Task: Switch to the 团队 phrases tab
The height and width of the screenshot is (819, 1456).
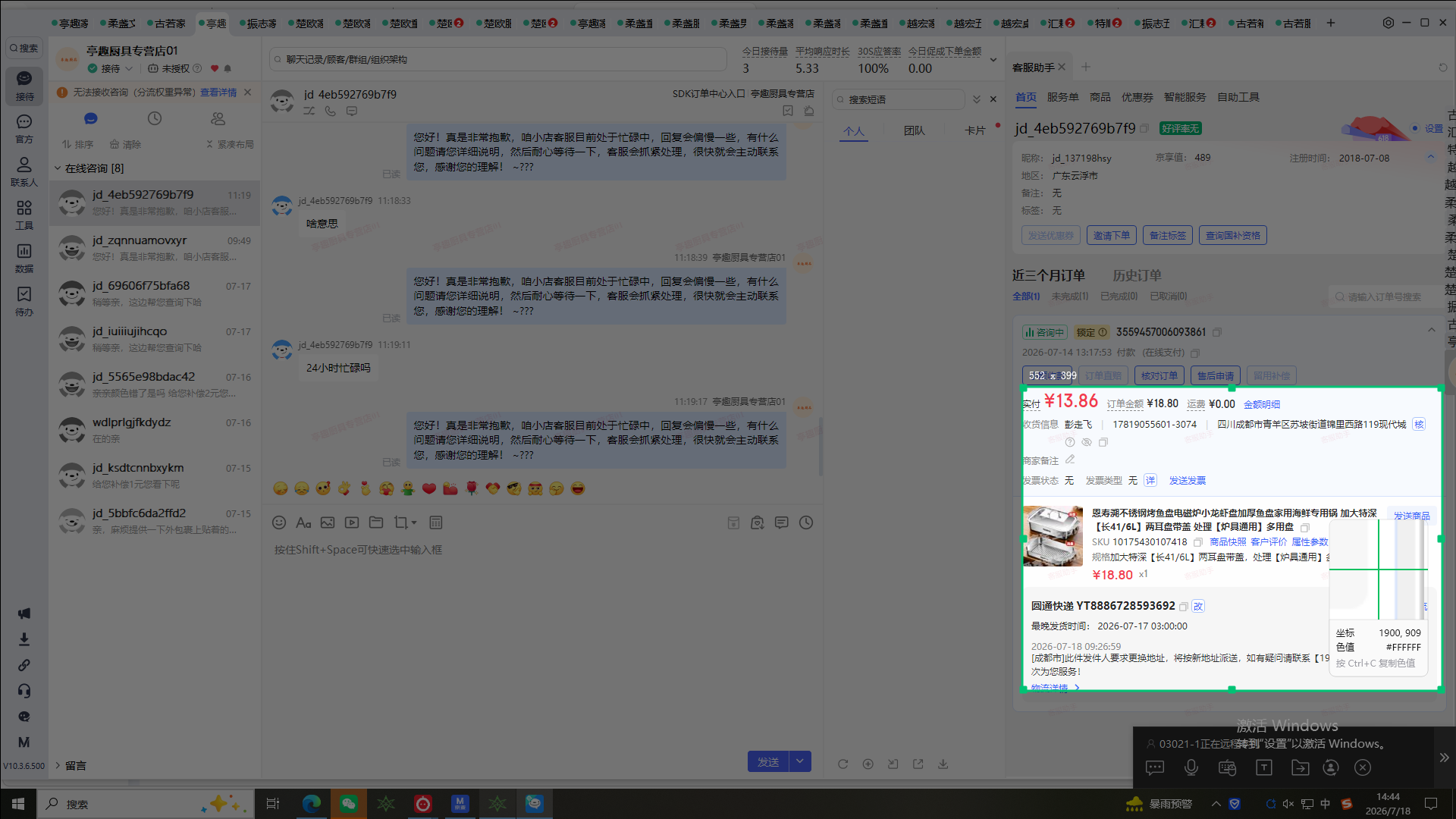Action: coord(915,130)
